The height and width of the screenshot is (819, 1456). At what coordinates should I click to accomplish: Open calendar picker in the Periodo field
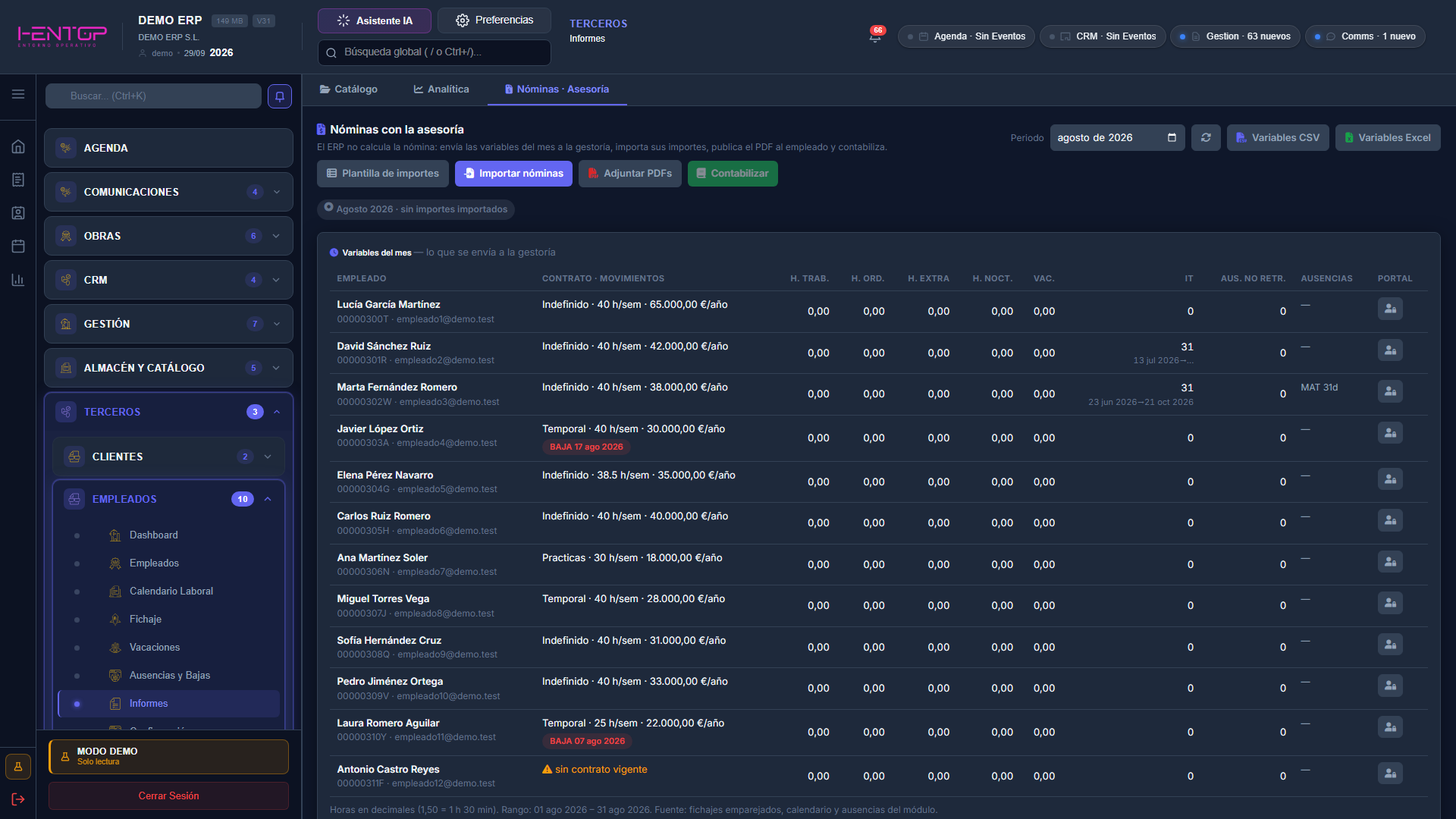1172,137
